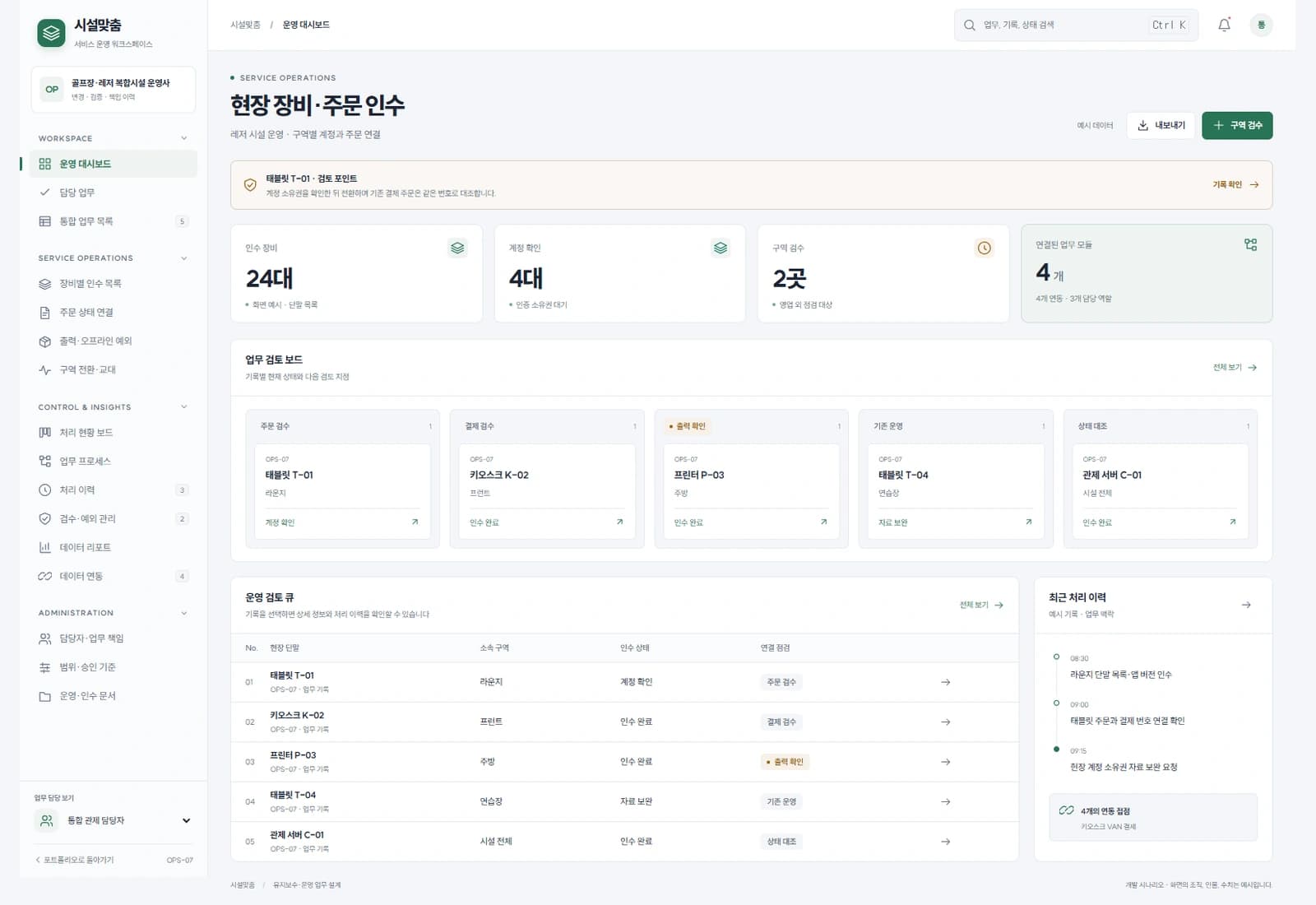Select 운영 대시보드 in sidebar
The height and width of the screenshot is (905, 1316).
click(114, 164)
